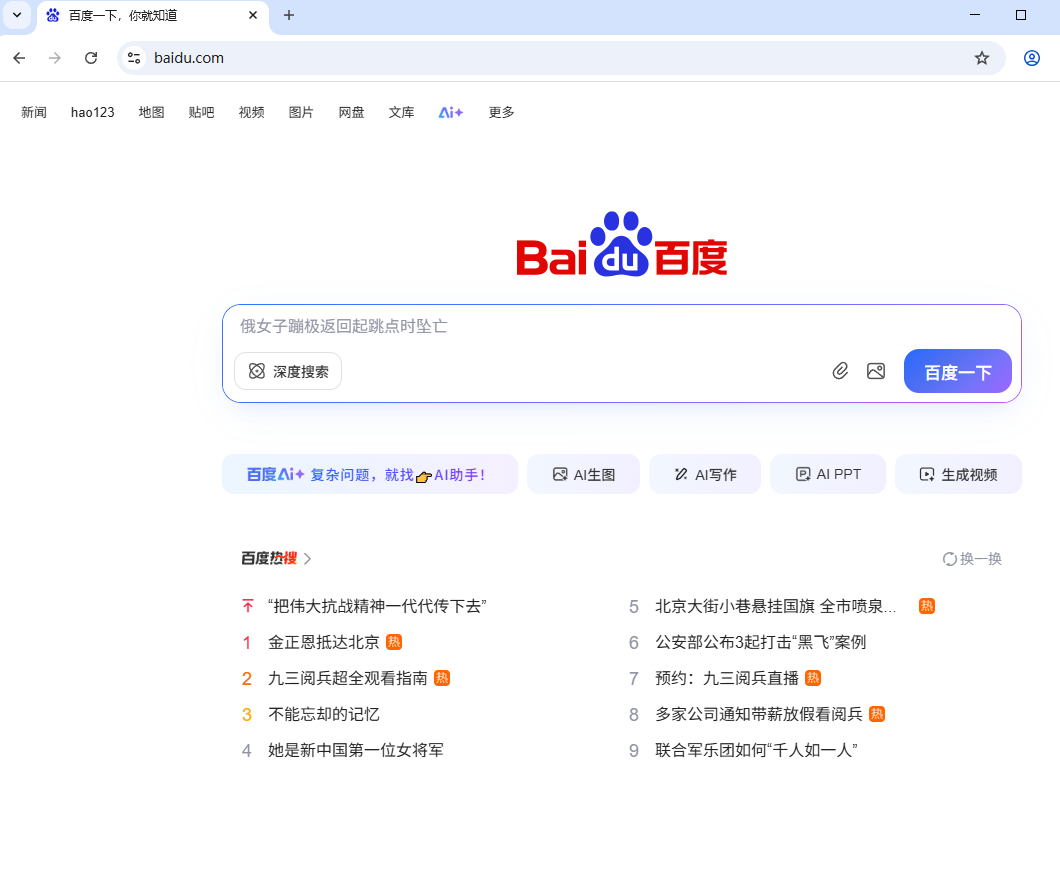Open hot search 她是新中国第一位女将军

(356, 750)
